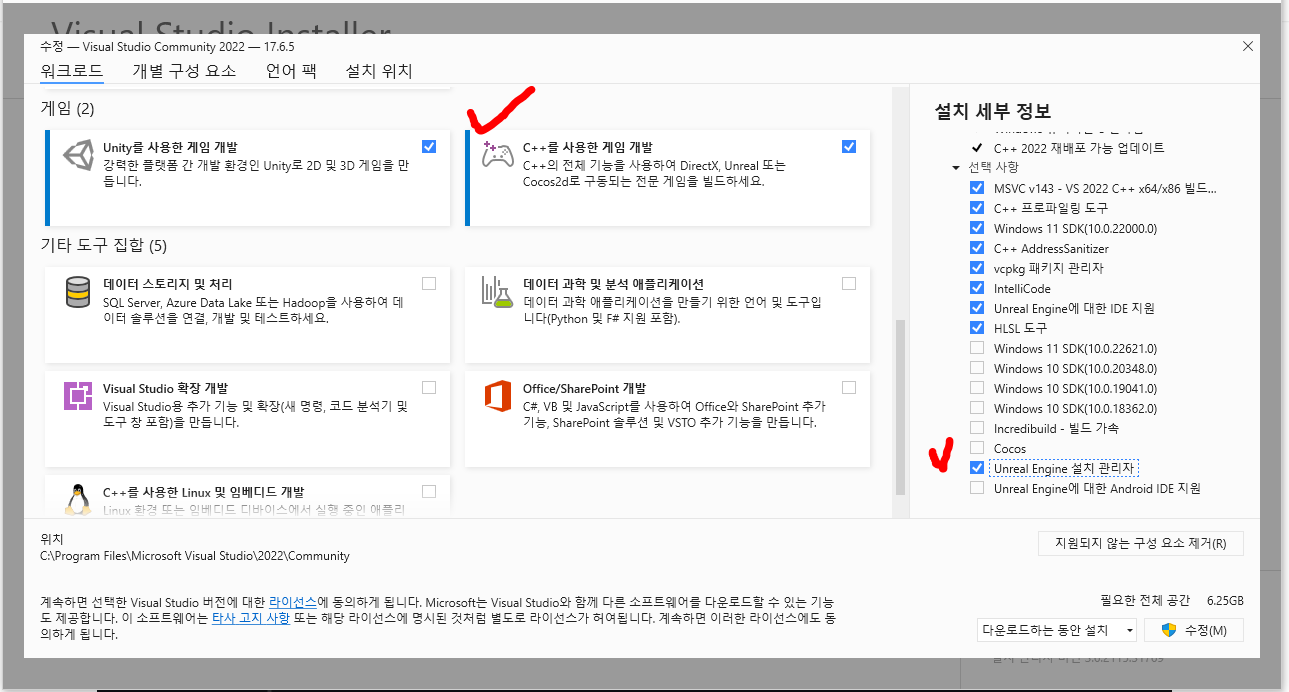Close the Visual Studio modify dialog
Viewport: 1289px width, 692px height.
(x=1247, y=46)
